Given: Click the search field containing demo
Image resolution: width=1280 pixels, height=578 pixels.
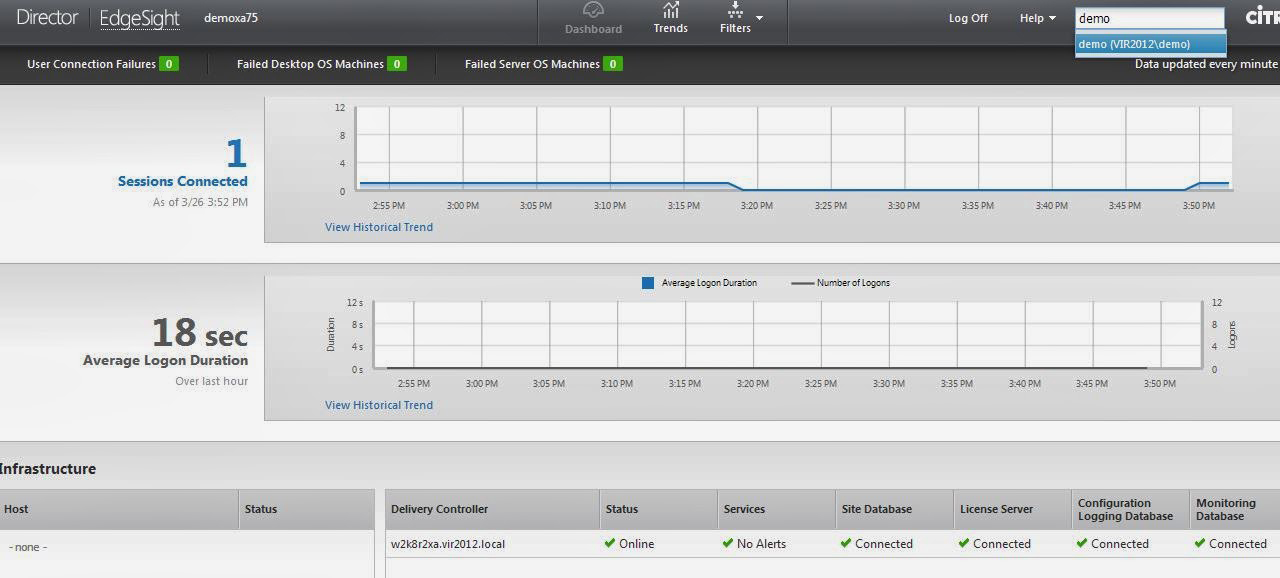Looking at the screenshot, I should click(1150, 18).
